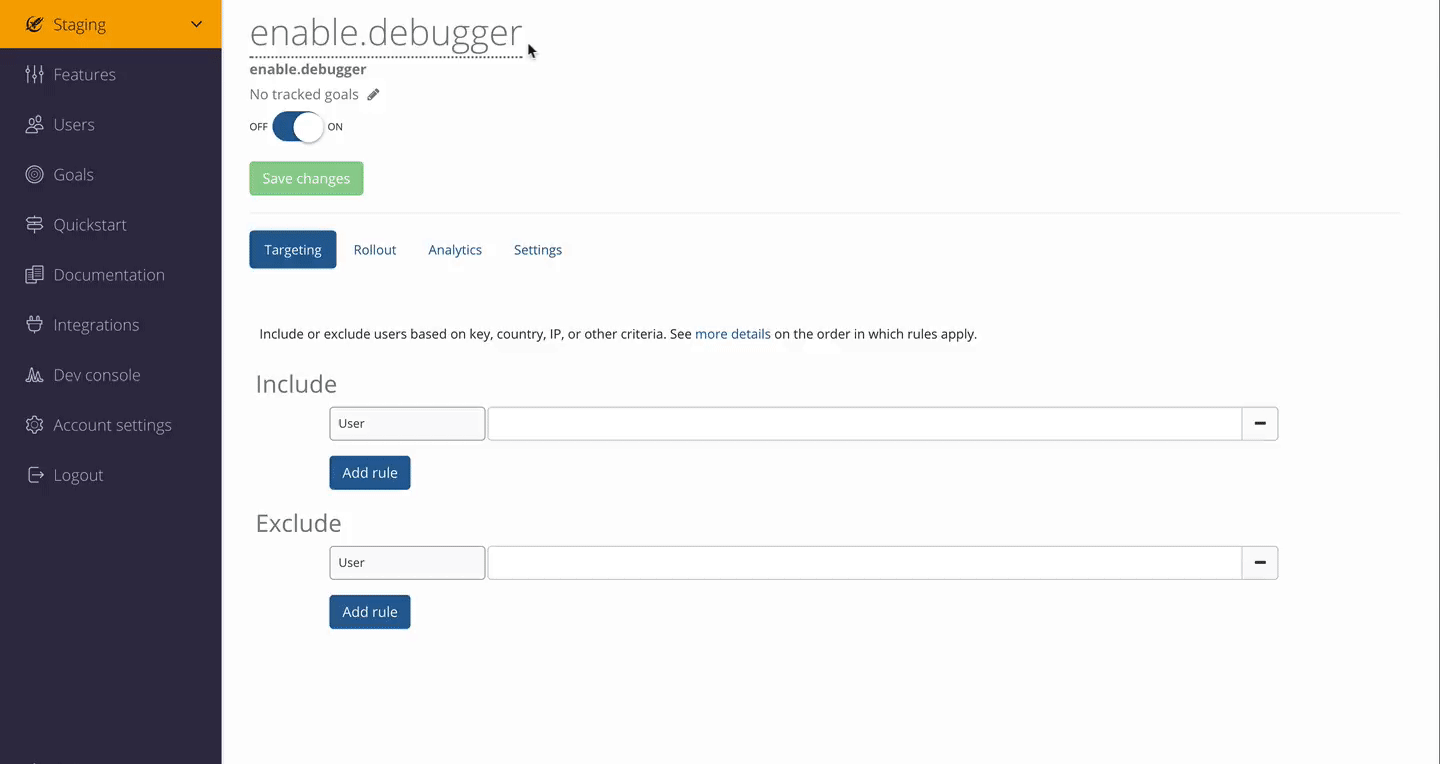Select the Targeting tab
Screen dimensions: 1440x764
tap(293, 250)
